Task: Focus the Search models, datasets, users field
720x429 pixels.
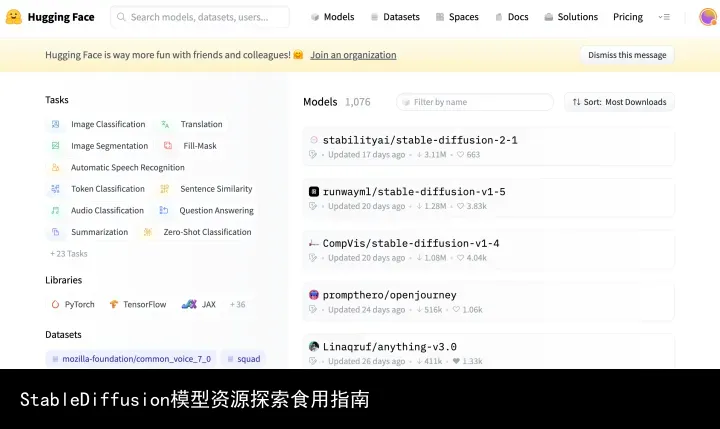Action: 200,17
